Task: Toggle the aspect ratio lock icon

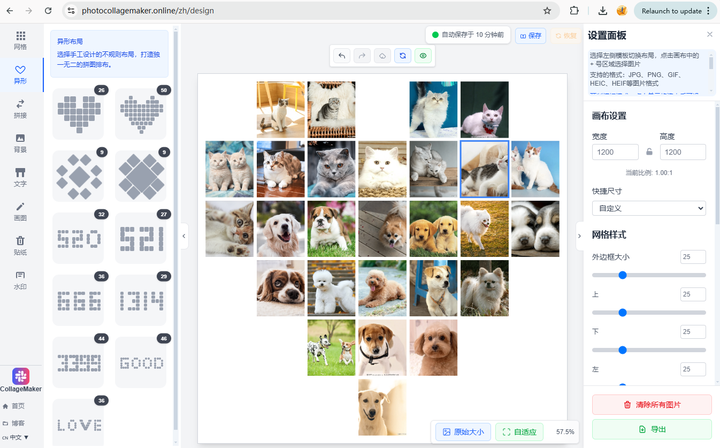Action: (649, 152)
